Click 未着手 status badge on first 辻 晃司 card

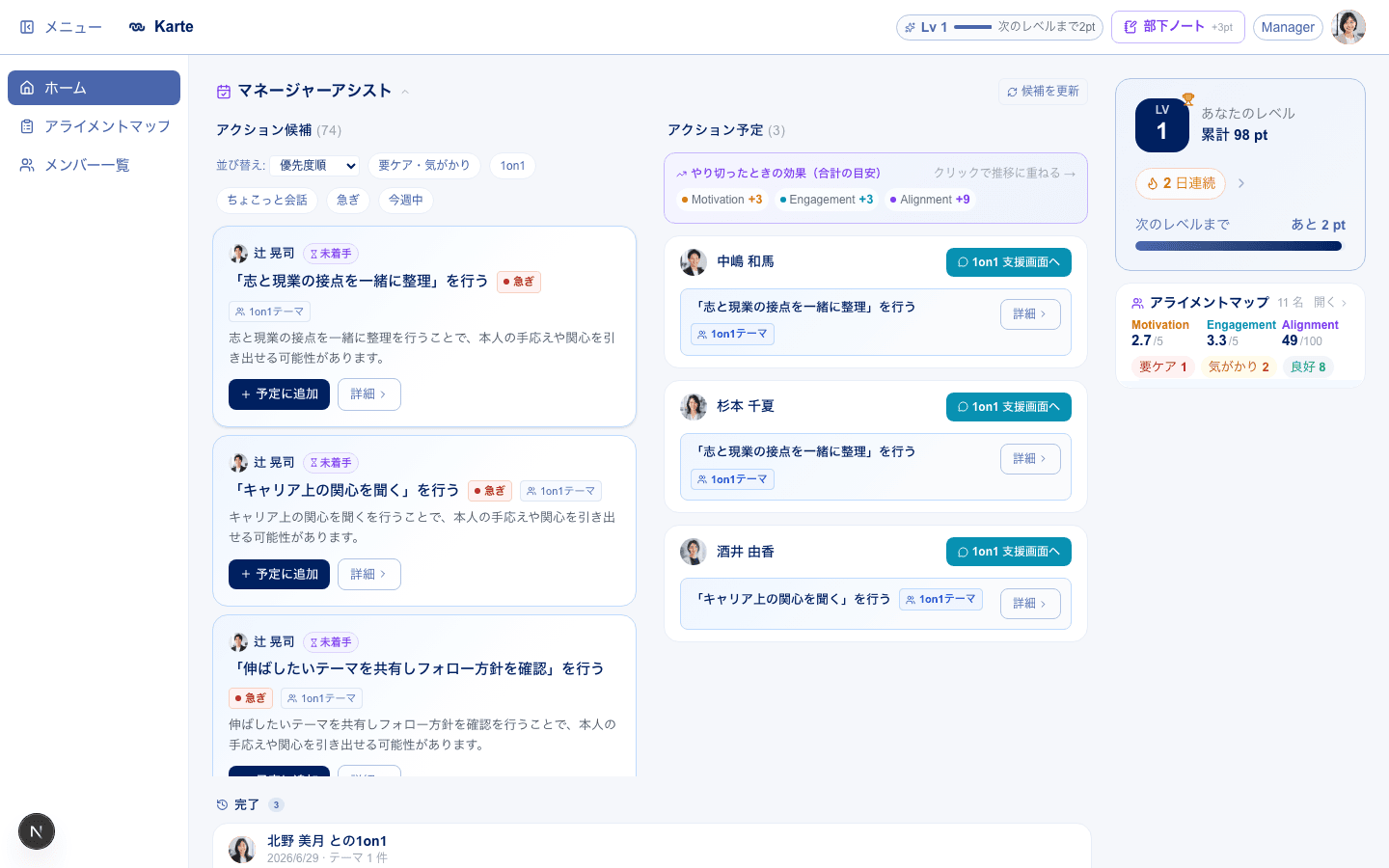pyautogui.click(x=331, y=254)
